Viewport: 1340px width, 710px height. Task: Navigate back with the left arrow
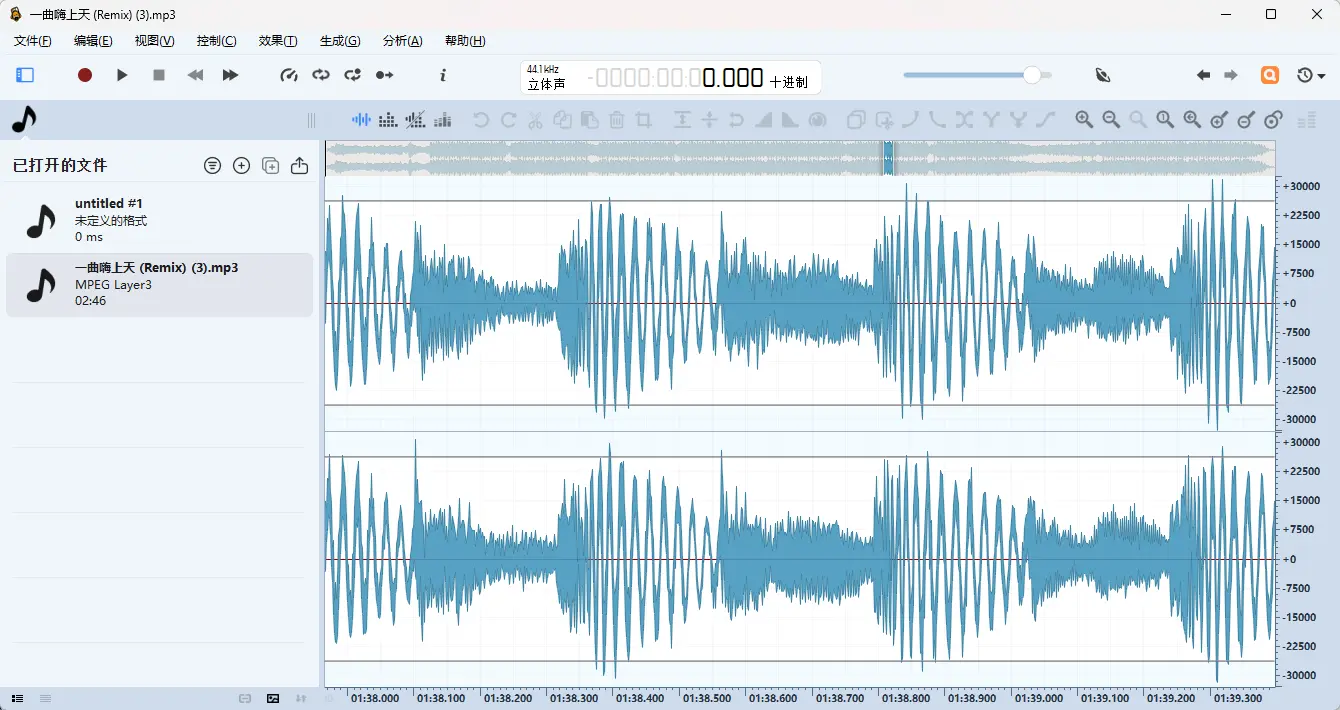pyautogui.click(x=1204, y=75)
